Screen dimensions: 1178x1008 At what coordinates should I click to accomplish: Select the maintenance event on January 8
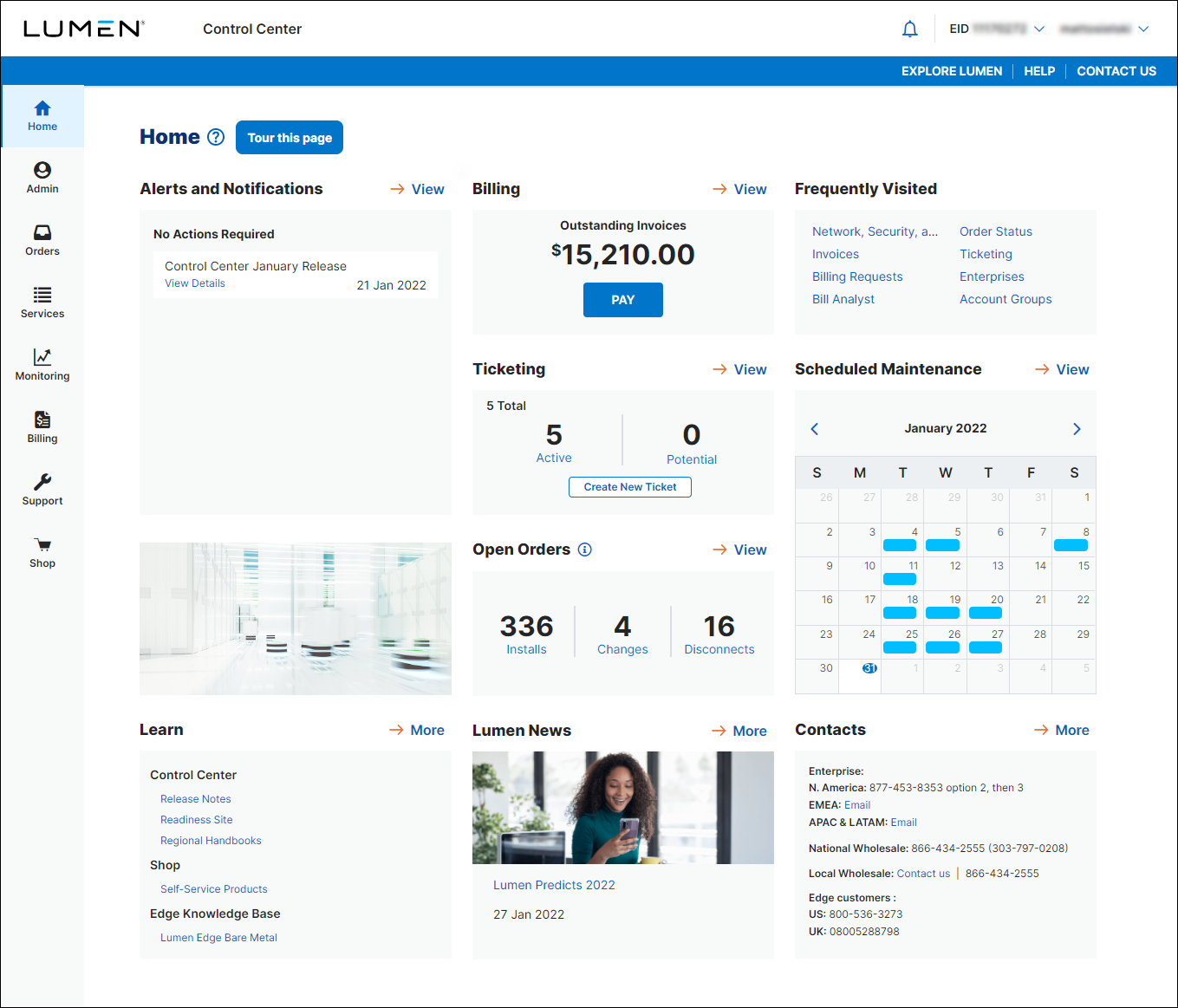pos(1071,545)
